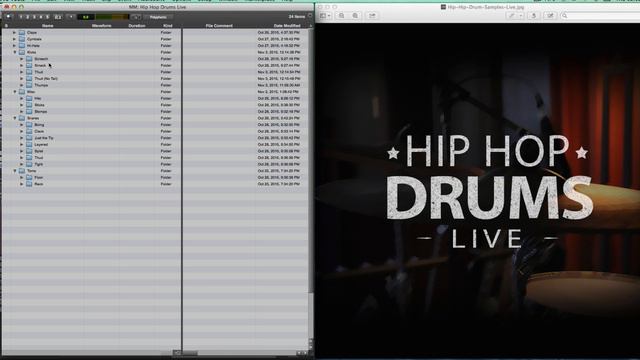This screenshot has height=360, width=640.
Task: Click the Claps folder icon
Action: coord(22,32)
